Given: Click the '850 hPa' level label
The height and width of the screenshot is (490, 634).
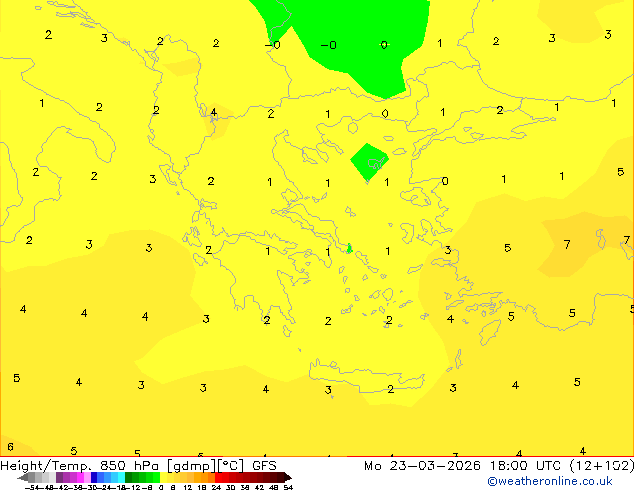Looking at the screenshot, I should click(x=130, y=466).
